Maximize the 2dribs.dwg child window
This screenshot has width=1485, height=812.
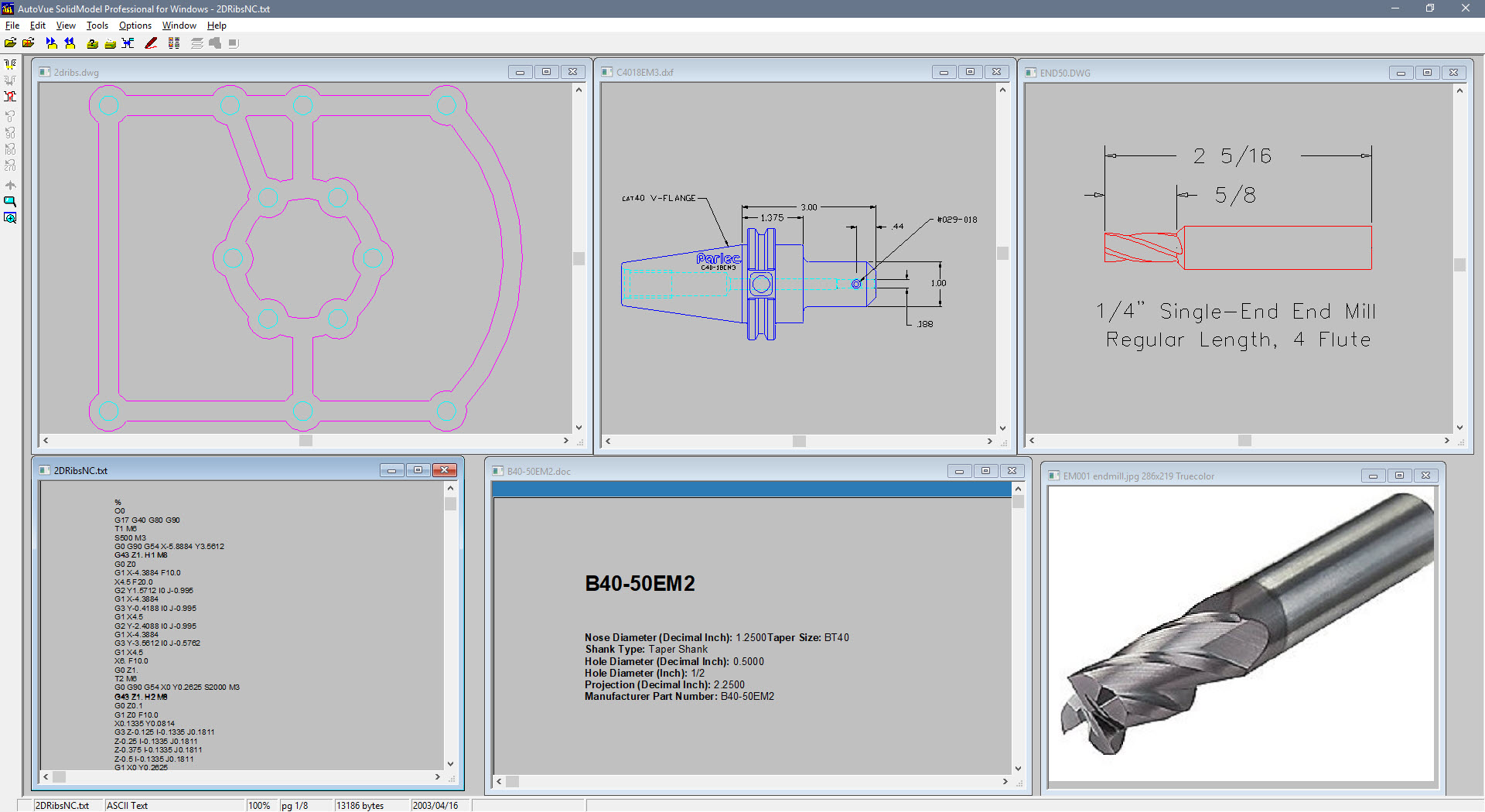[546, 72]
